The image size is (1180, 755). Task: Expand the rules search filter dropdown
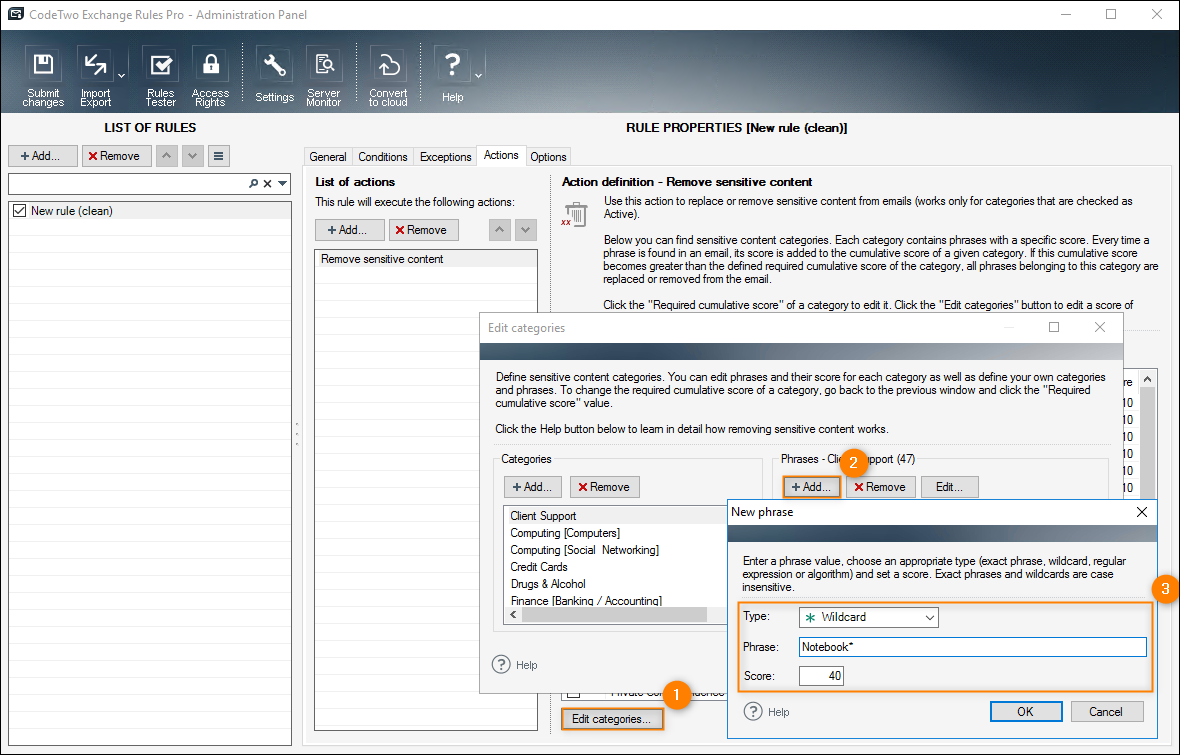tap(282, 184)
